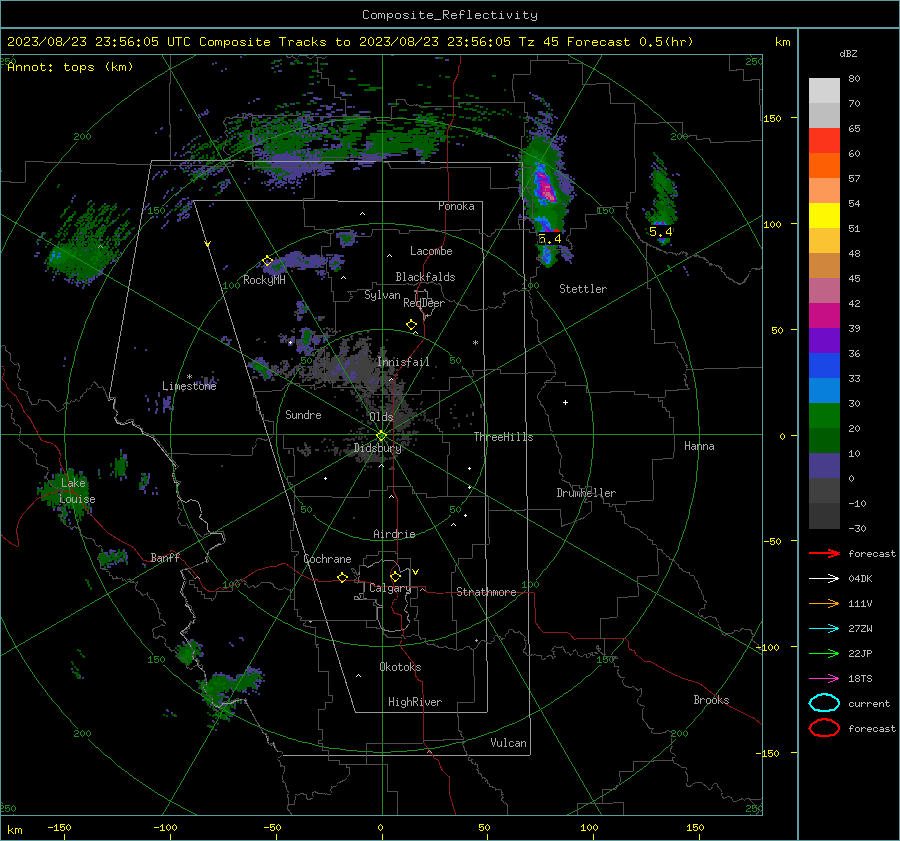The width and height of the screenshot is (900, 841).
Task: Click the Limestone label
Action: (189, 386)
